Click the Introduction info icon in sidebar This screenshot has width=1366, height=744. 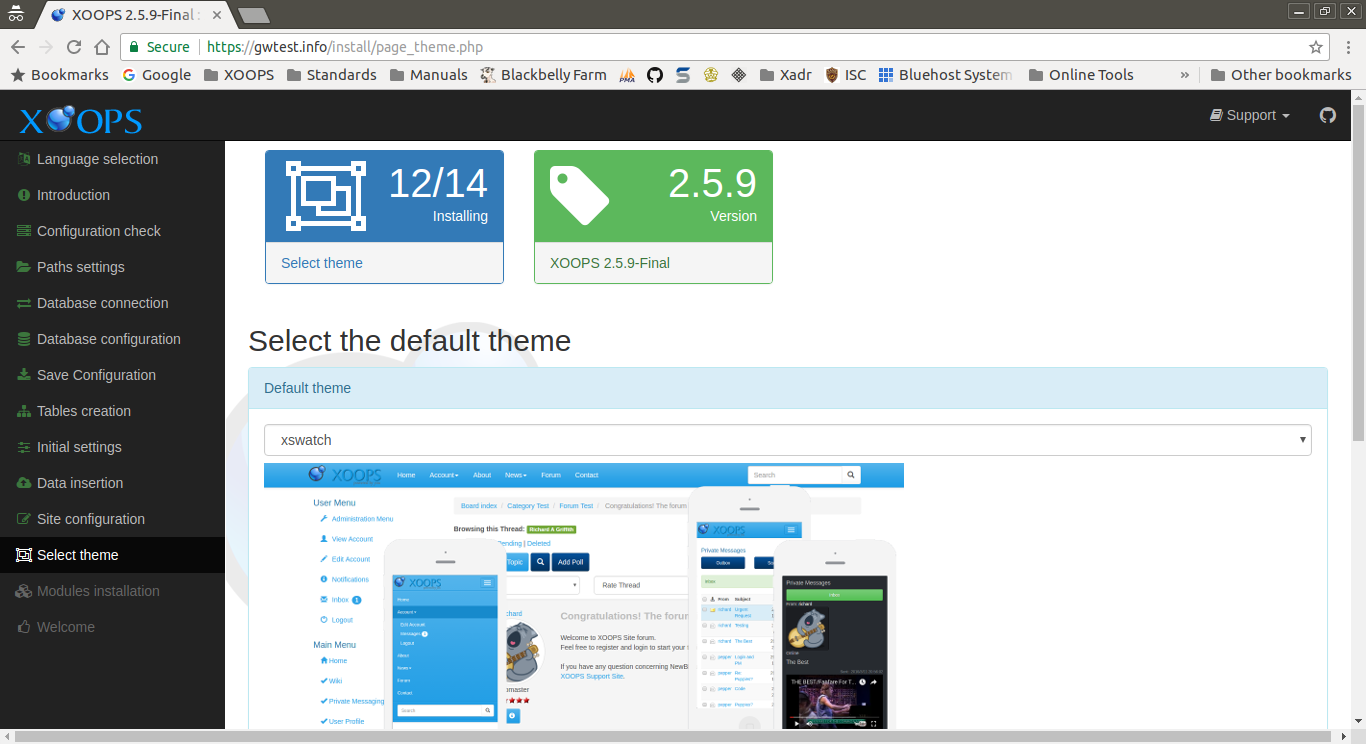click(22, 195)
